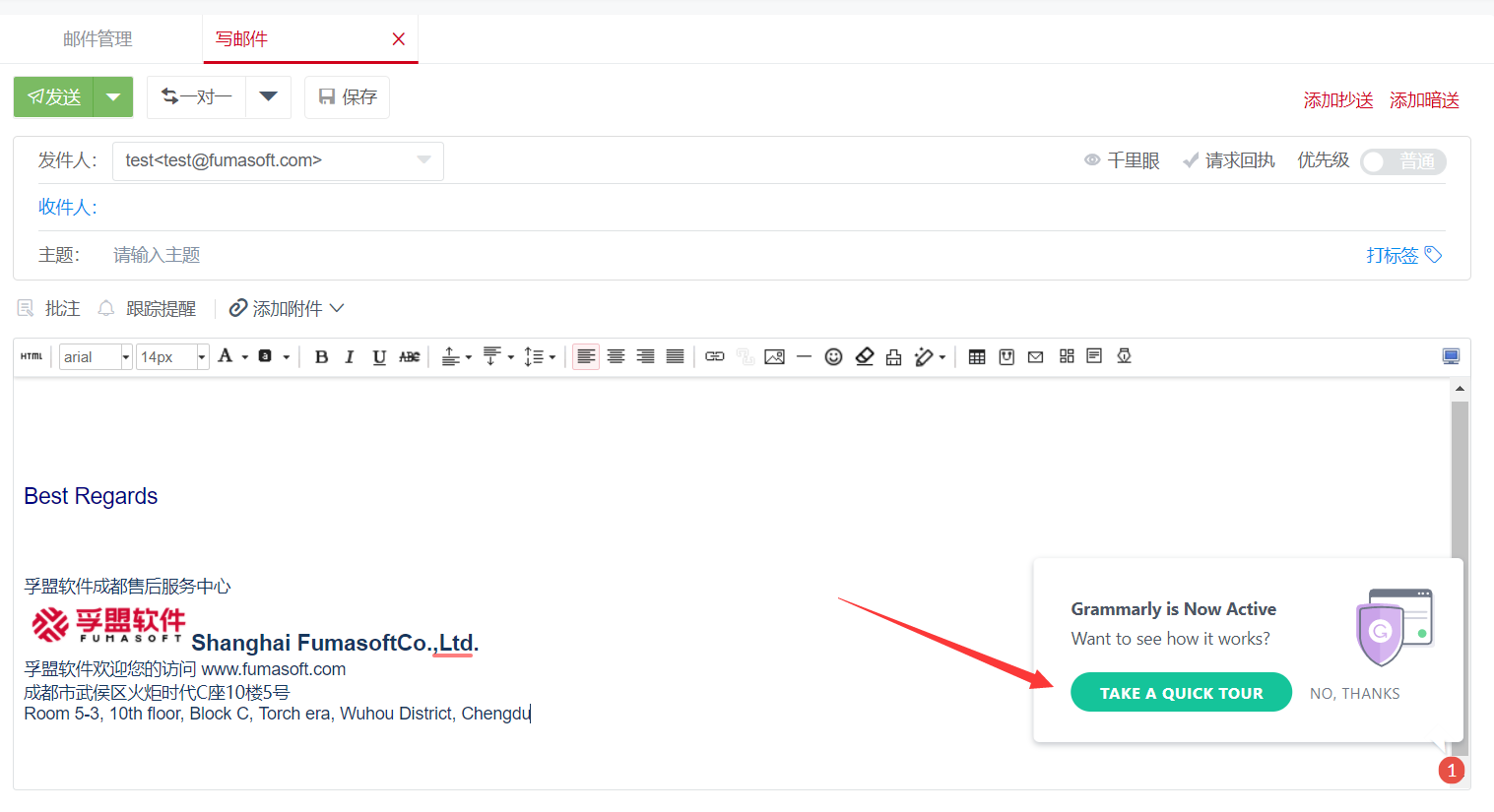
Task: Enable 请求回执 read receipt option
Action: click(1229, 160)
